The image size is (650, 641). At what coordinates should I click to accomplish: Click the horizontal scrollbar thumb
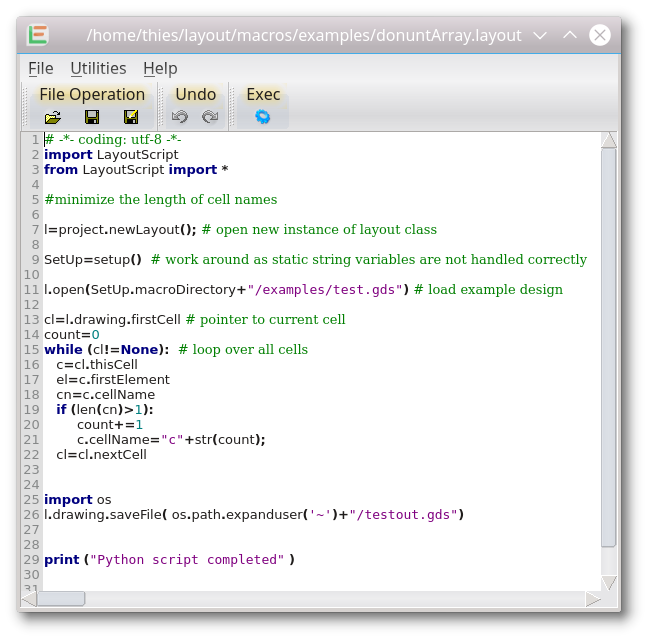(x=61, y=599)
